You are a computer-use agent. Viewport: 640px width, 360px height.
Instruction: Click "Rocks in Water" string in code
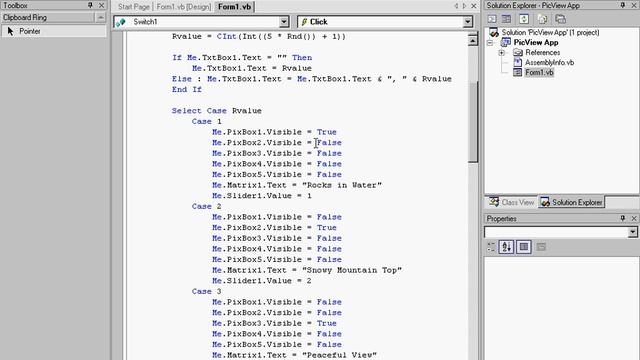tap(342, 185)
